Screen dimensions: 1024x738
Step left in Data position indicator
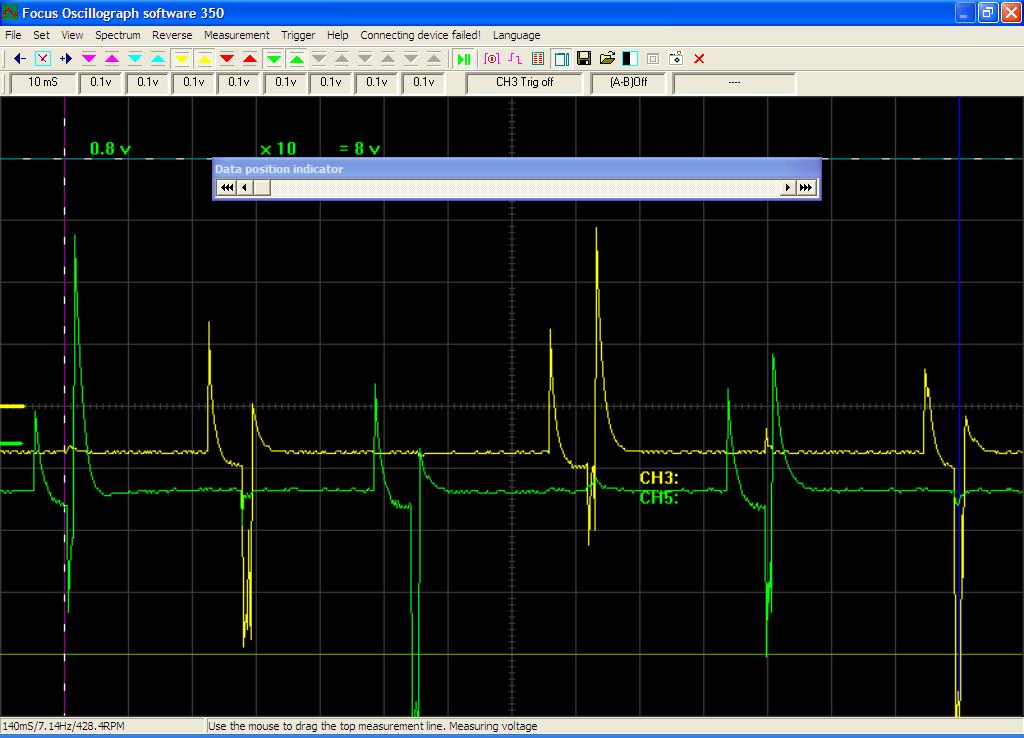245,187
